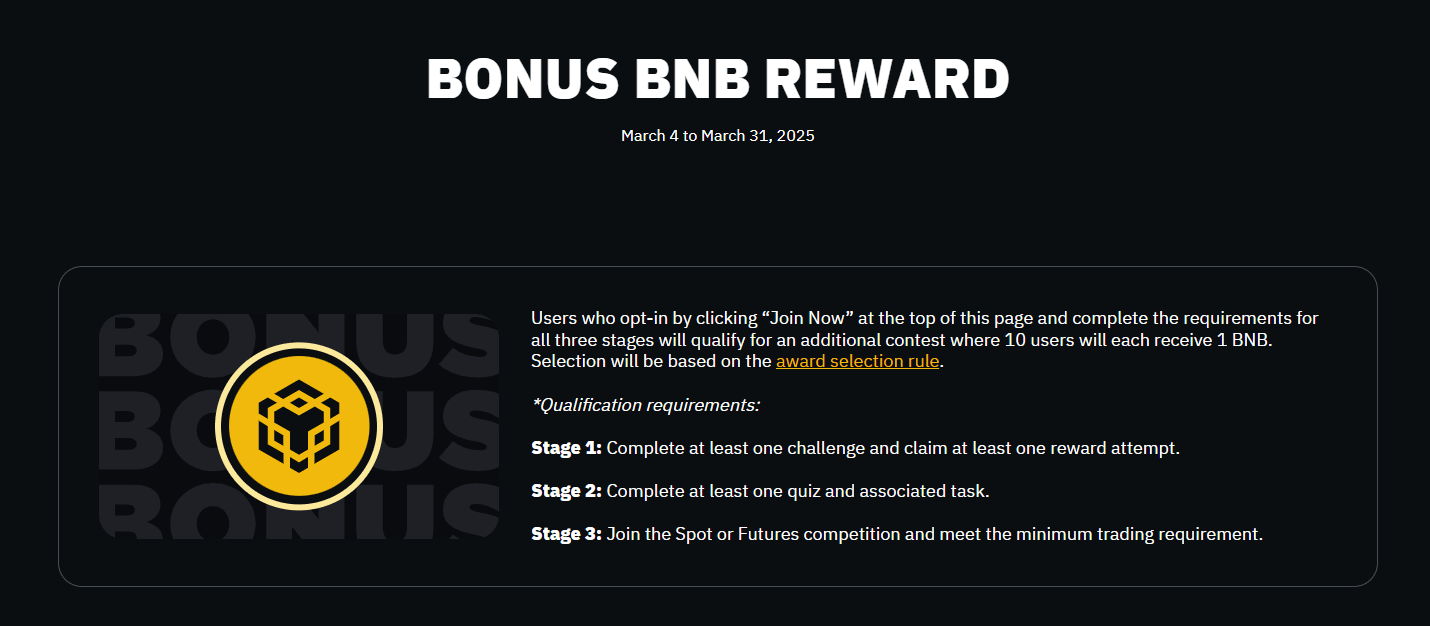The image size is (1430, 626).
Task: Click the Stage 2 quiz requirement text
Action: [797, 491]
